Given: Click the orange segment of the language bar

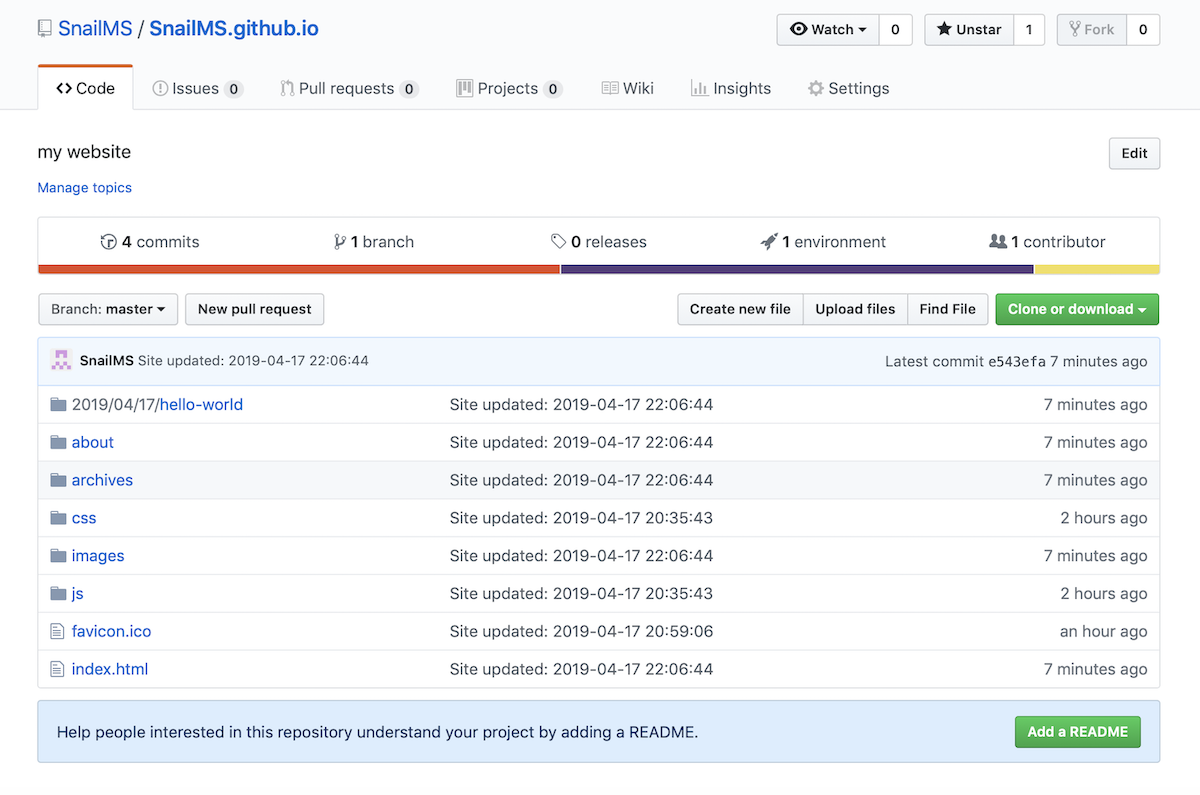Looking at the screenshot, I should coord(299,269).
